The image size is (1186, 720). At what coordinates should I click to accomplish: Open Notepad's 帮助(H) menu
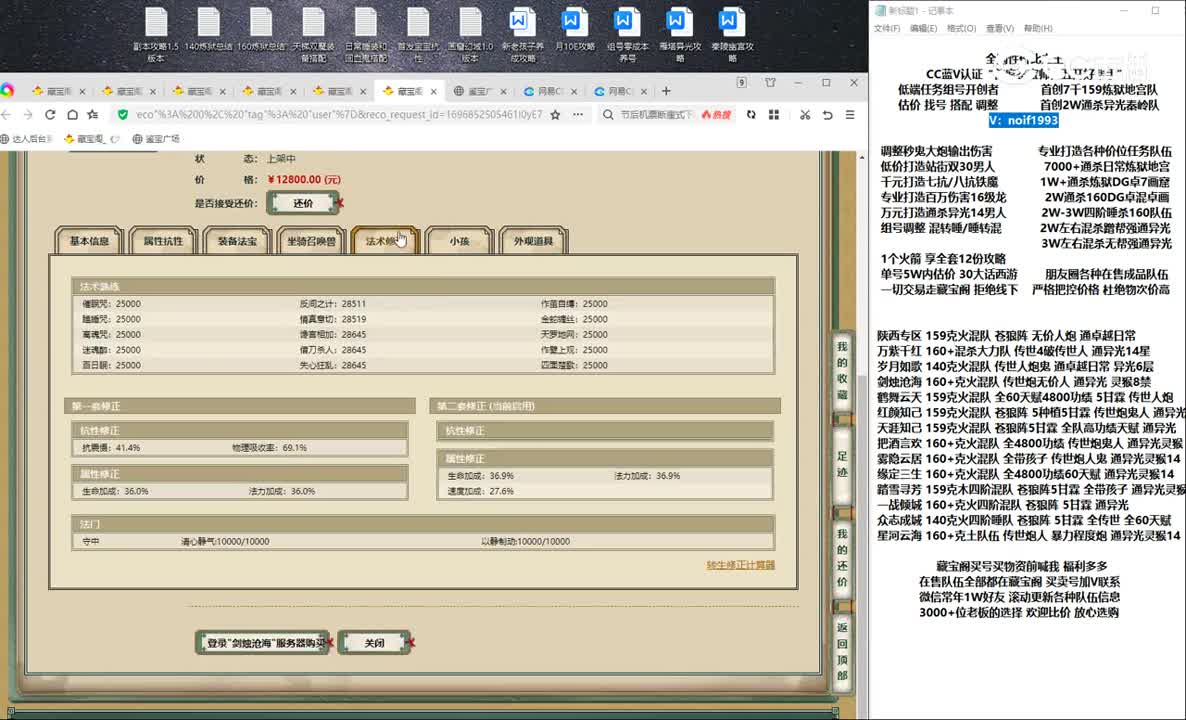(1038, 29)
